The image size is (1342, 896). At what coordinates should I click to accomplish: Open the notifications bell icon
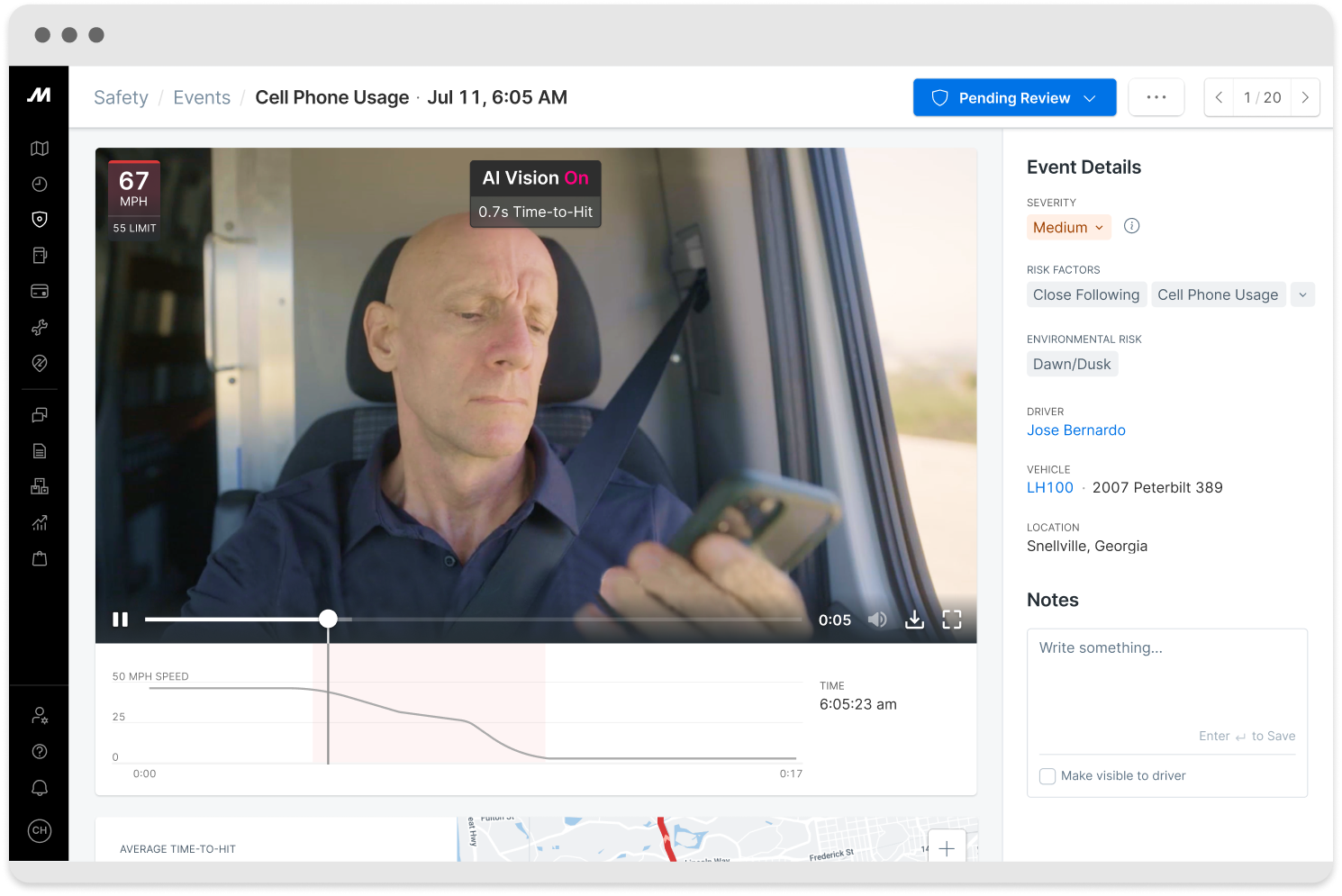pos(40,788)
